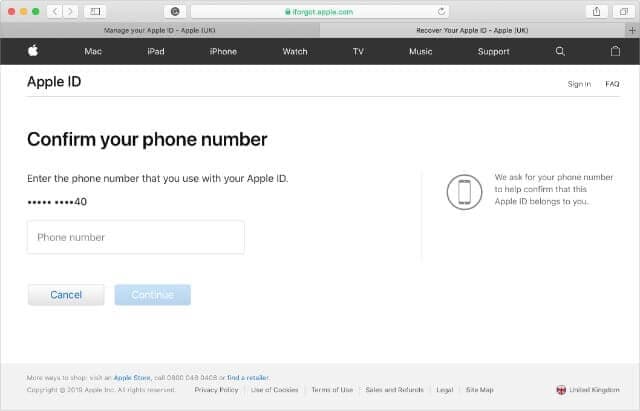Click the green fullscreen window button
The image size is (640, 411).
point(36,11)
